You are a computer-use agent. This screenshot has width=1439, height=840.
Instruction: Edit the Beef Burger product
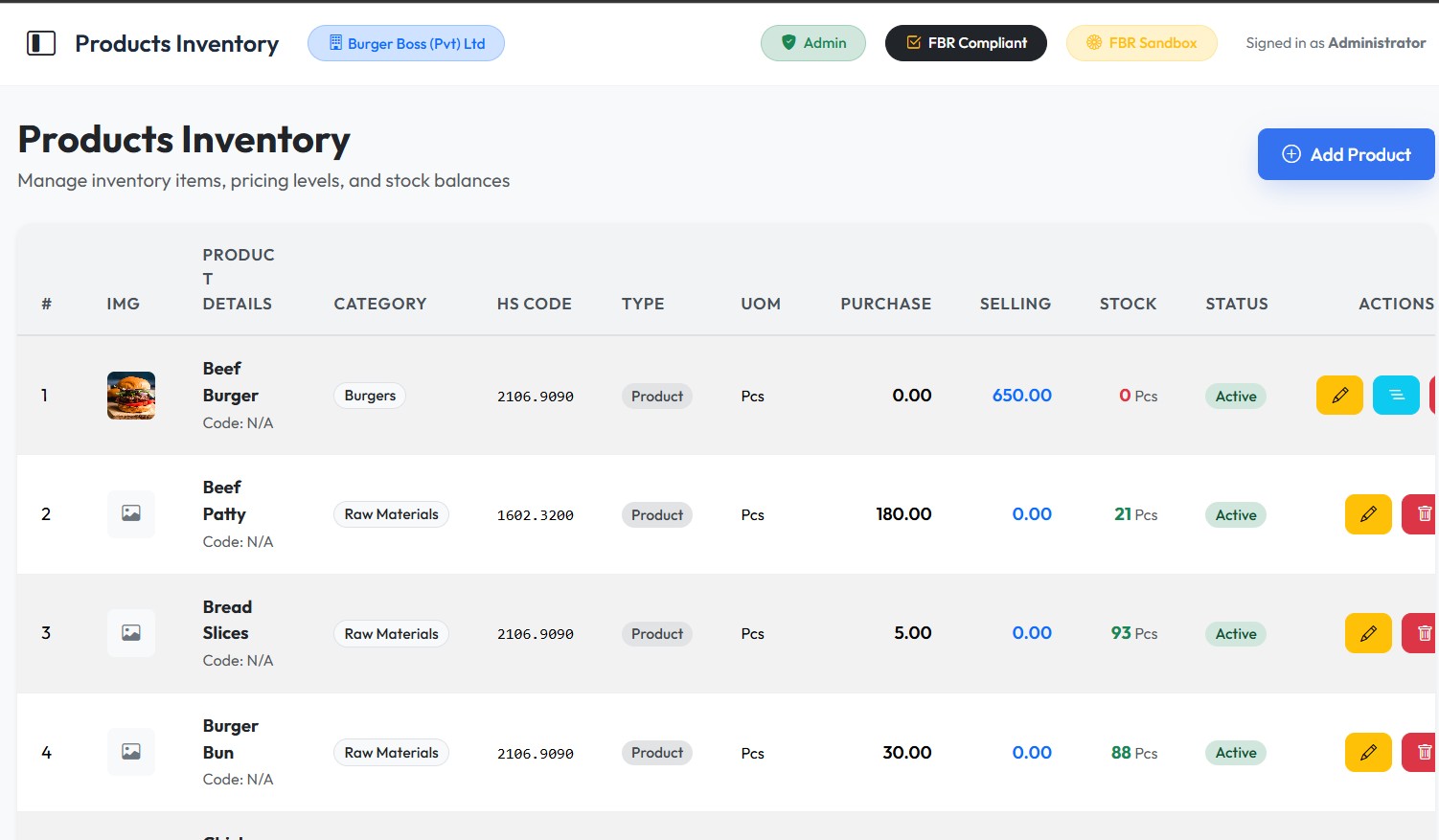[1339, 396]
